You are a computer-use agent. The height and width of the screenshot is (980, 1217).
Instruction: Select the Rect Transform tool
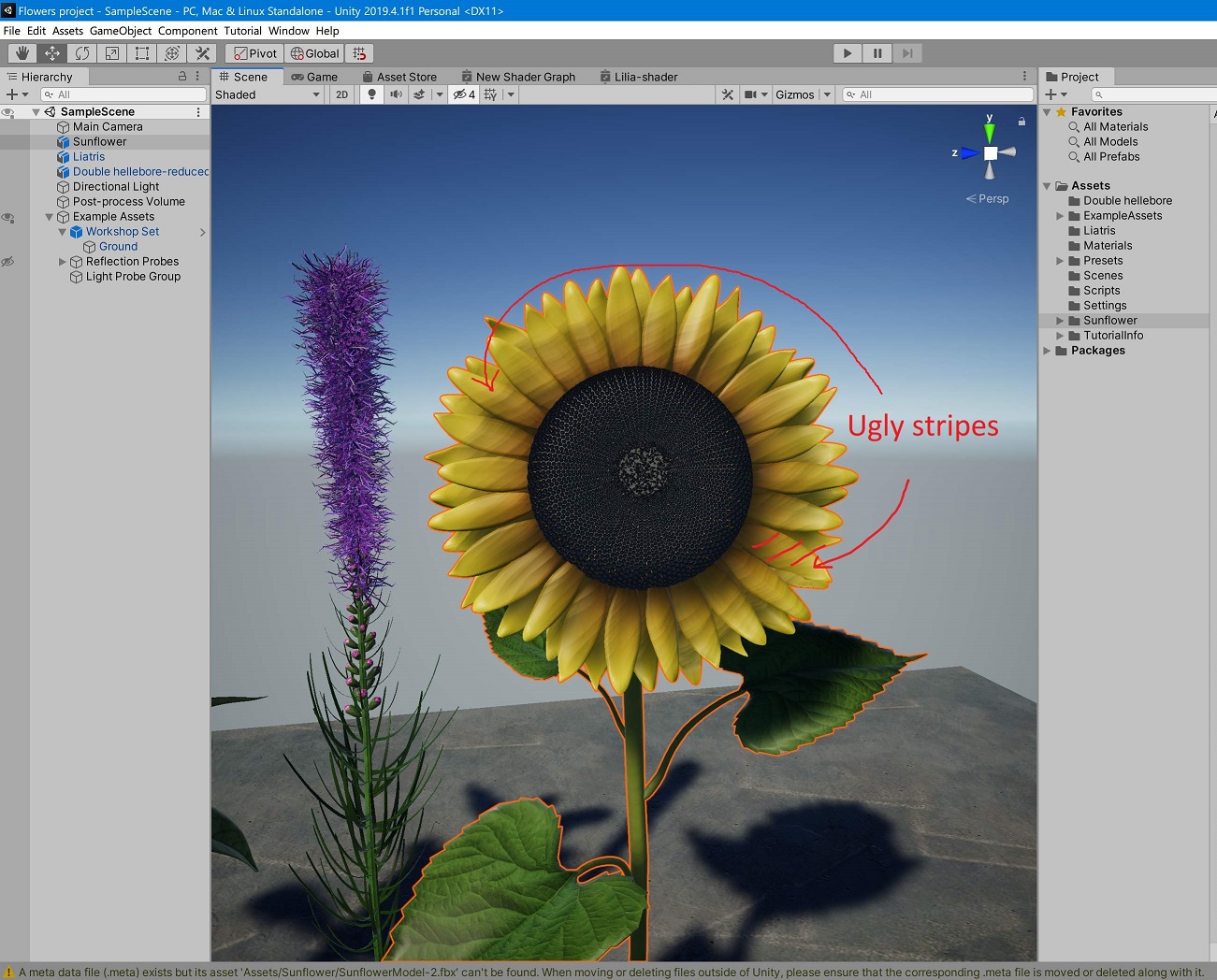[x=142, y=53]
